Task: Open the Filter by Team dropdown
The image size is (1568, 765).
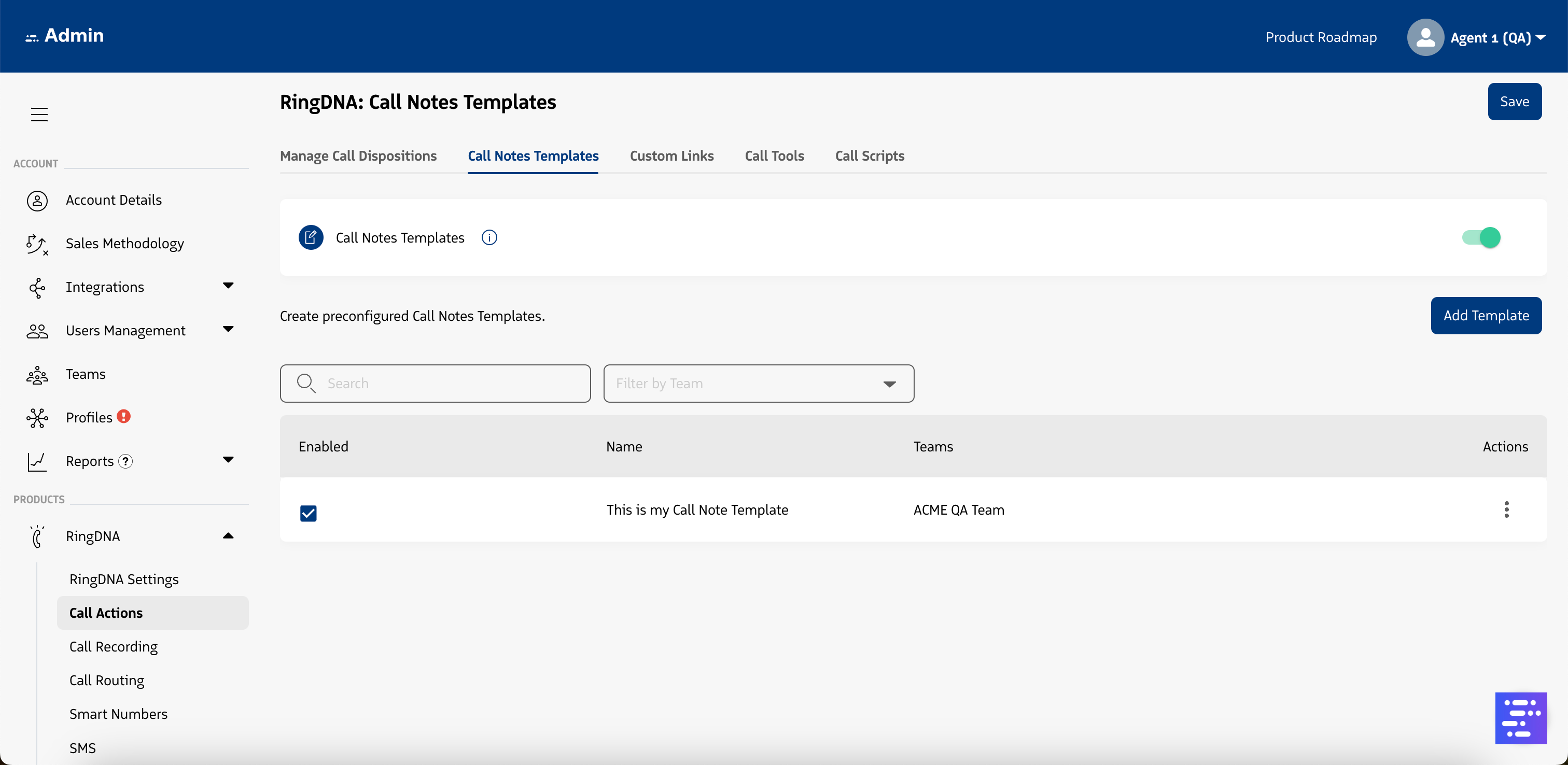Action: click(758, 384)
